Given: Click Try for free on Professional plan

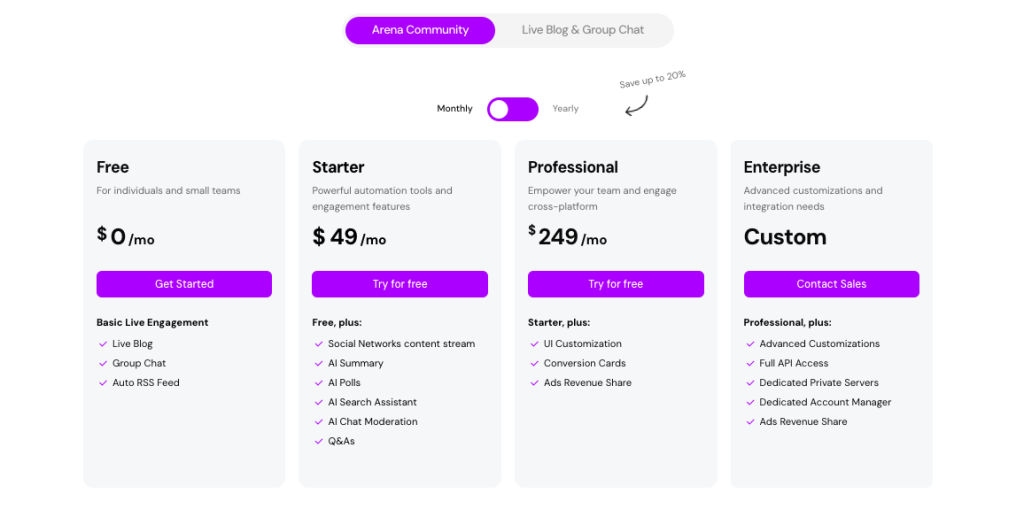Looking at the screenshot, I should click(616, 284).
